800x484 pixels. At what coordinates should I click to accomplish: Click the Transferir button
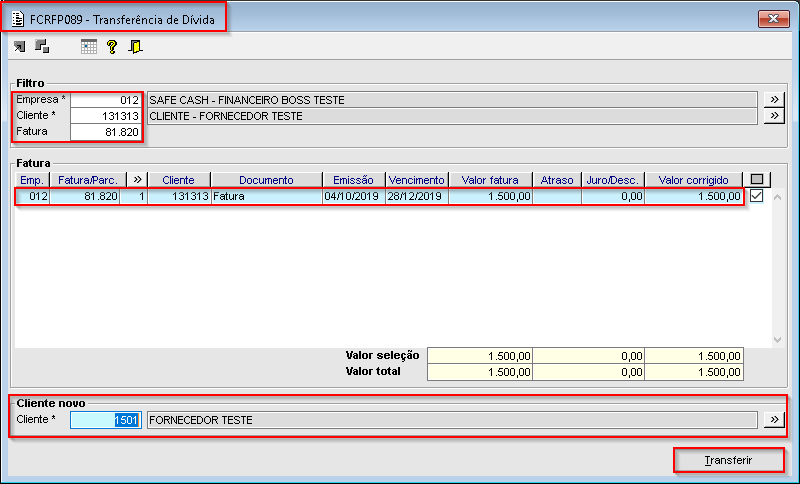[x=729, y=460]
